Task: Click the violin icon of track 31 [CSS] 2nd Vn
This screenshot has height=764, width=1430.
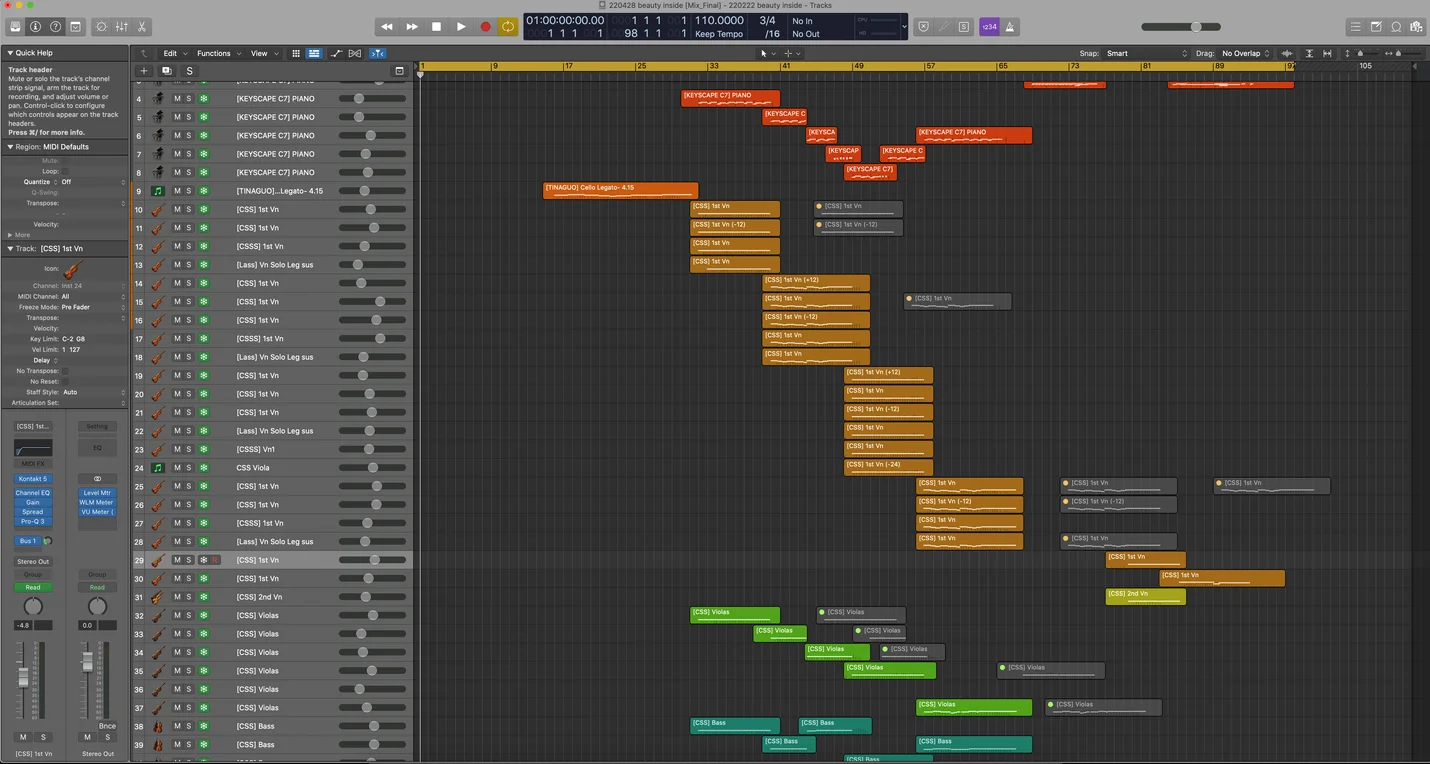Action: [x=158, y=597]
